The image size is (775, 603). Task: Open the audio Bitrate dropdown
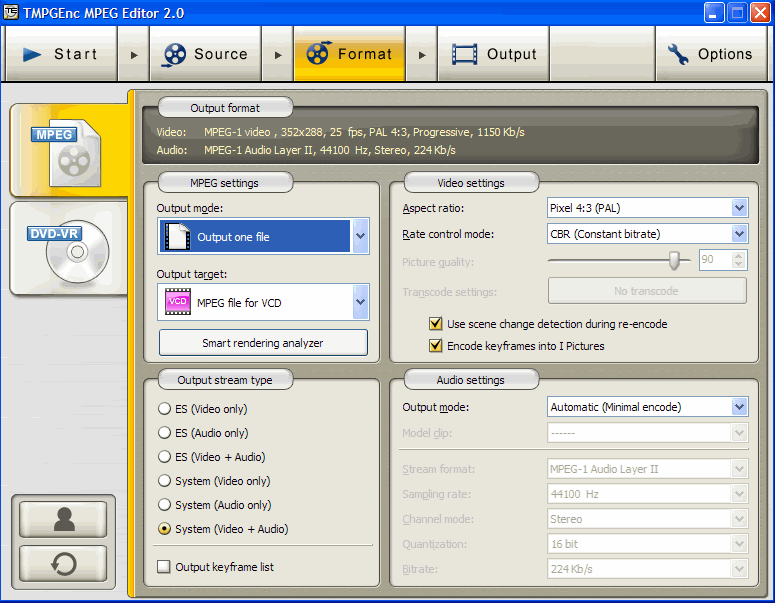pyautogui.click(x=739, y=569)
